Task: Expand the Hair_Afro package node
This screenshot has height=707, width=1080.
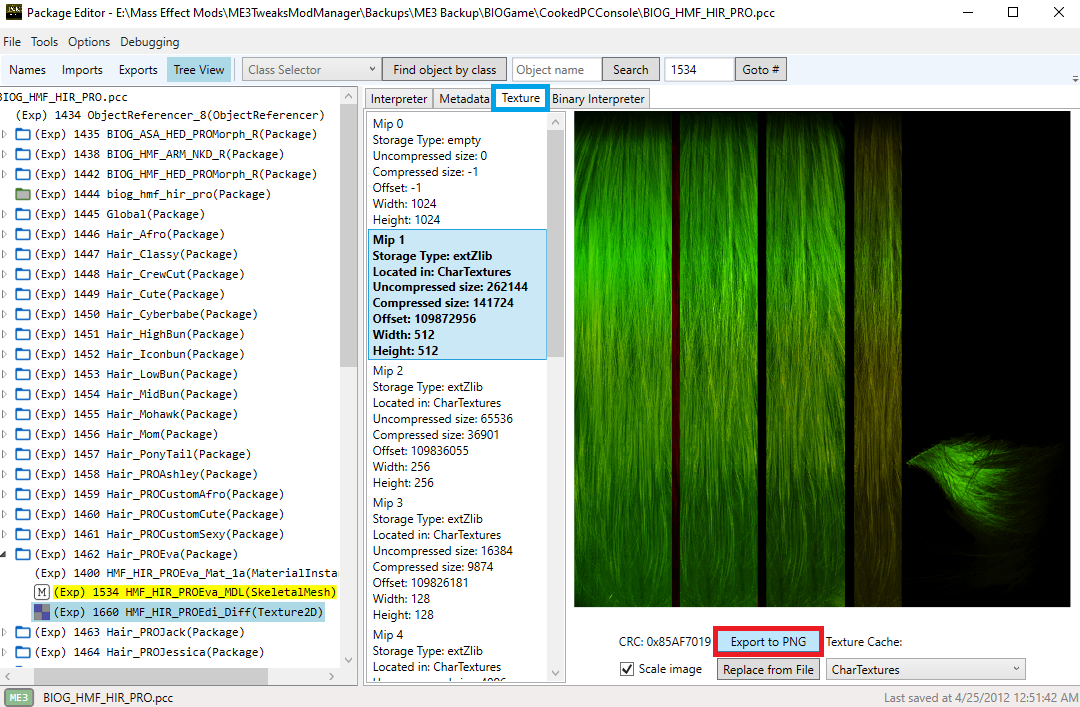Action: tap(4, 234)
